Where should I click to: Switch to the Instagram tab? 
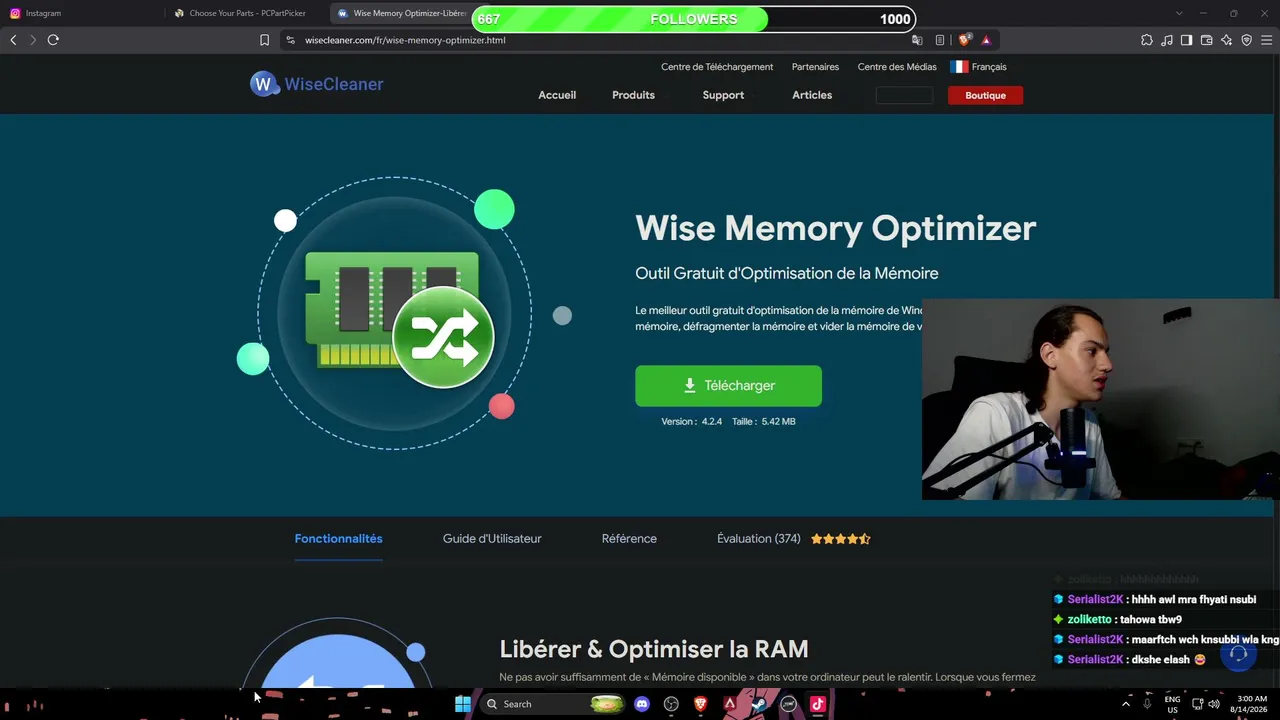[81, 13]
